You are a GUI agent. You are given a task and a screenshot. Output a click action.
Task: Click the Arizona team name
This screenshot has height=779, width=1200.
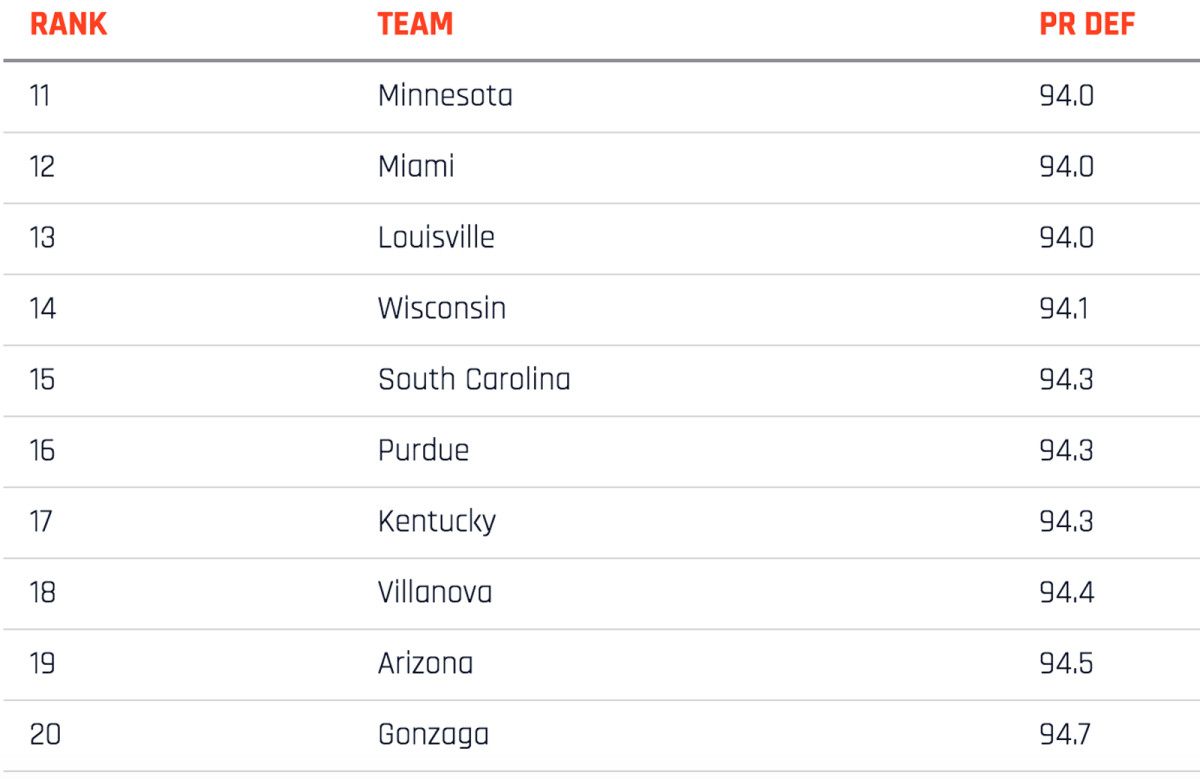coord(425,664)
